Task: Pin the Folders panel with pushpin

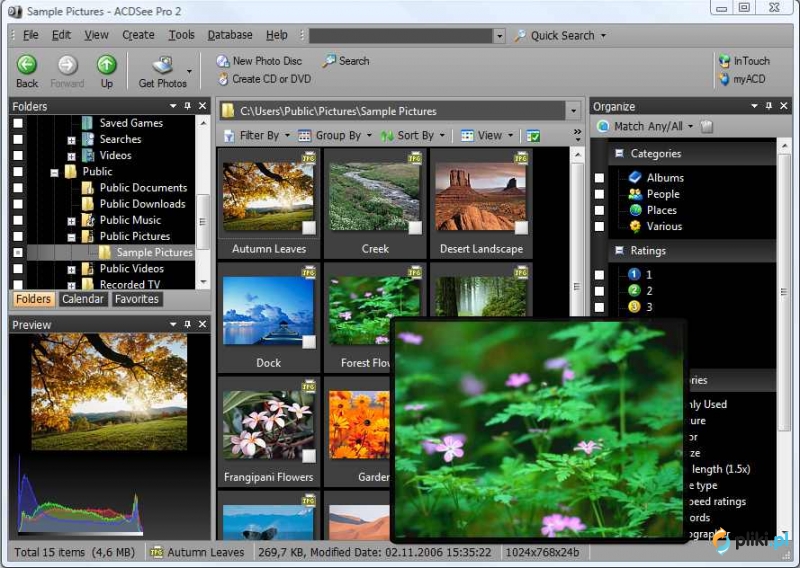Action: 188,106
